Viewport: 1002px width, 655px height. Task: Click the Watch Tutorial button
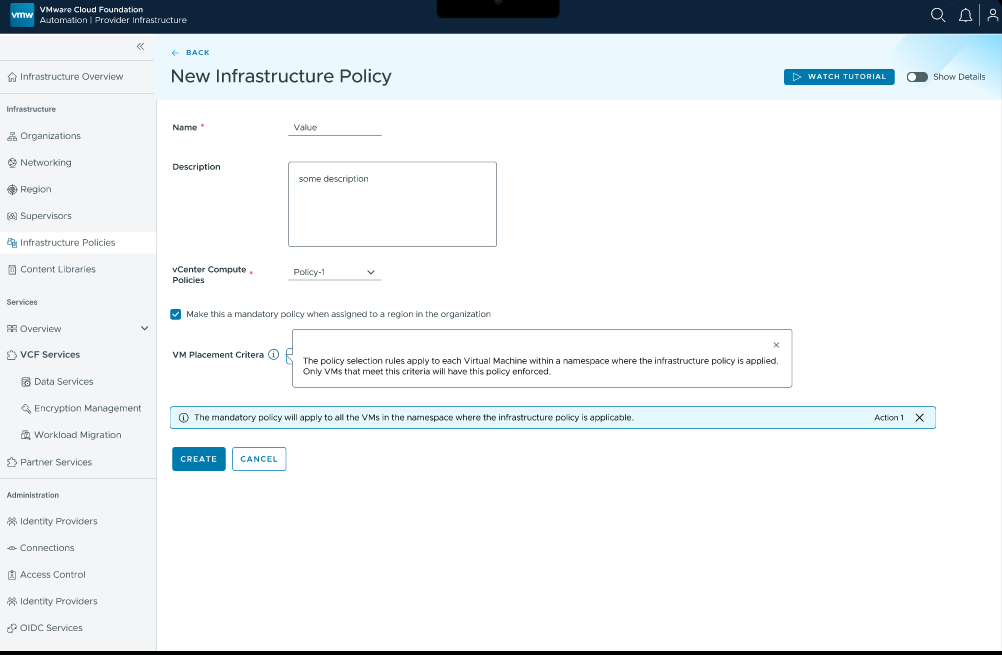839,77
